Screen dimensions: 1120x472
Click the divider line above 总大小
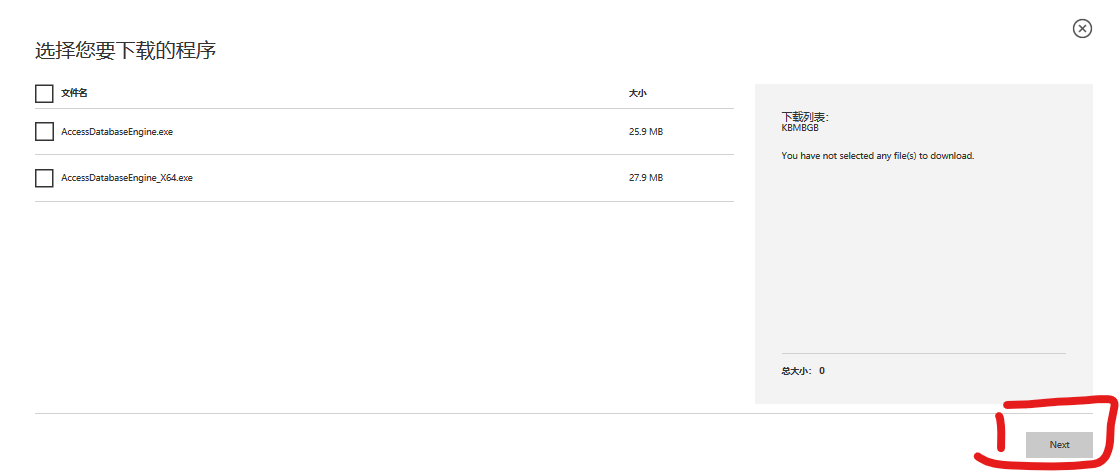[923, 353]
